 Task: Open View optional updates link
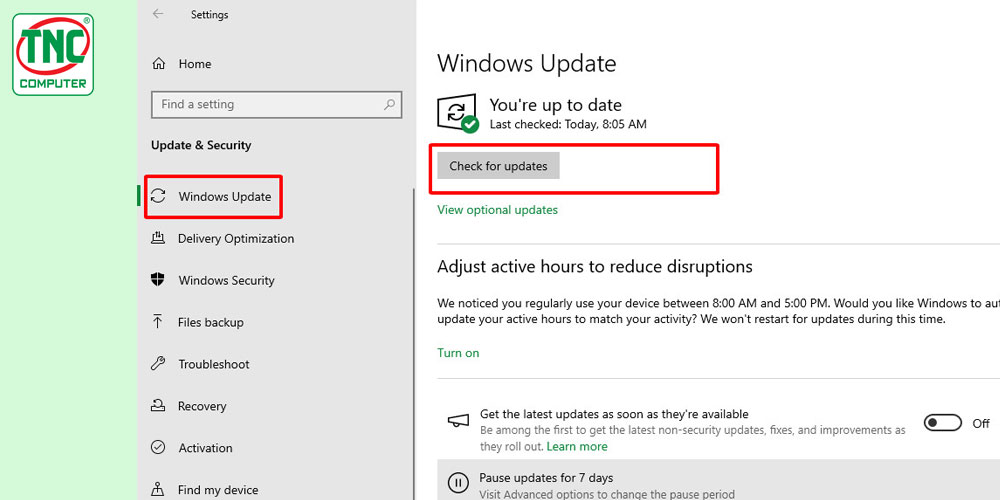497,210
